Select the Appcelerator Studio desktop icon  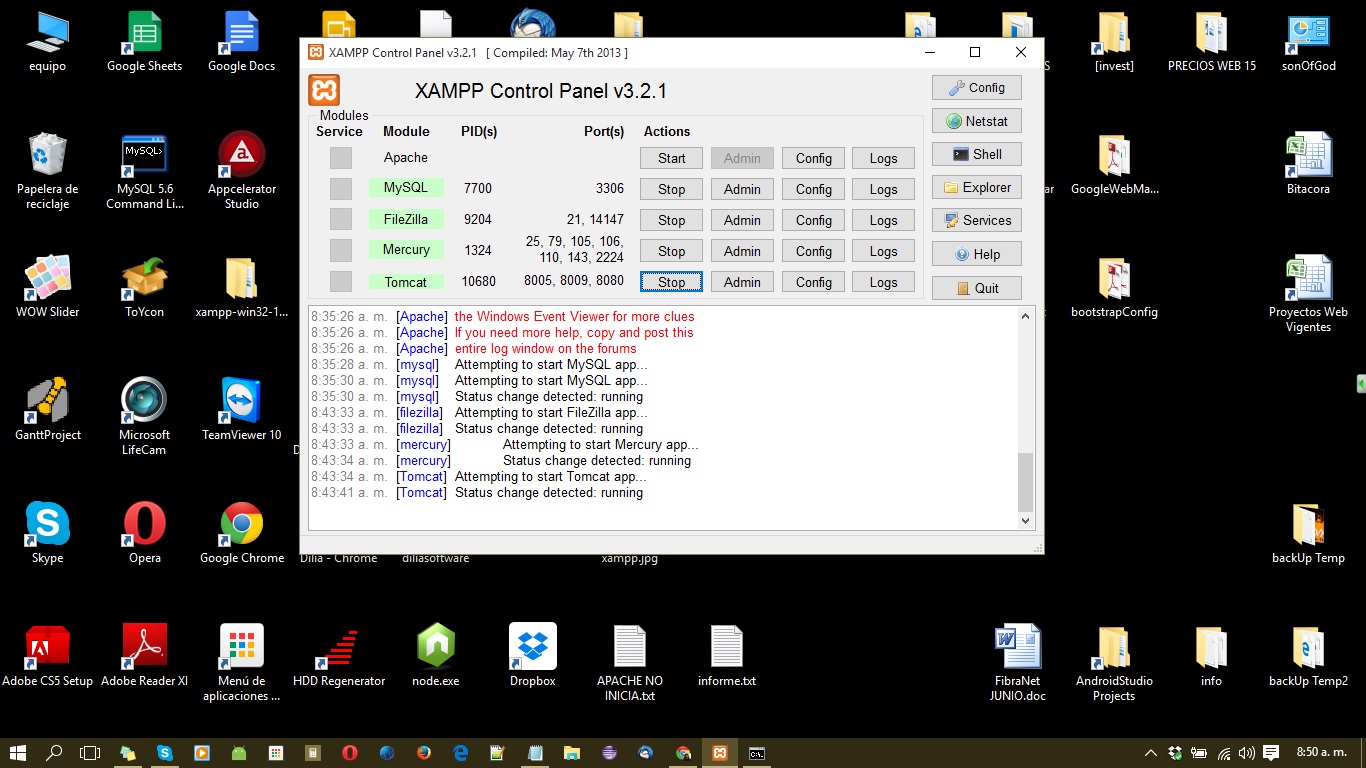click(242, 170)
